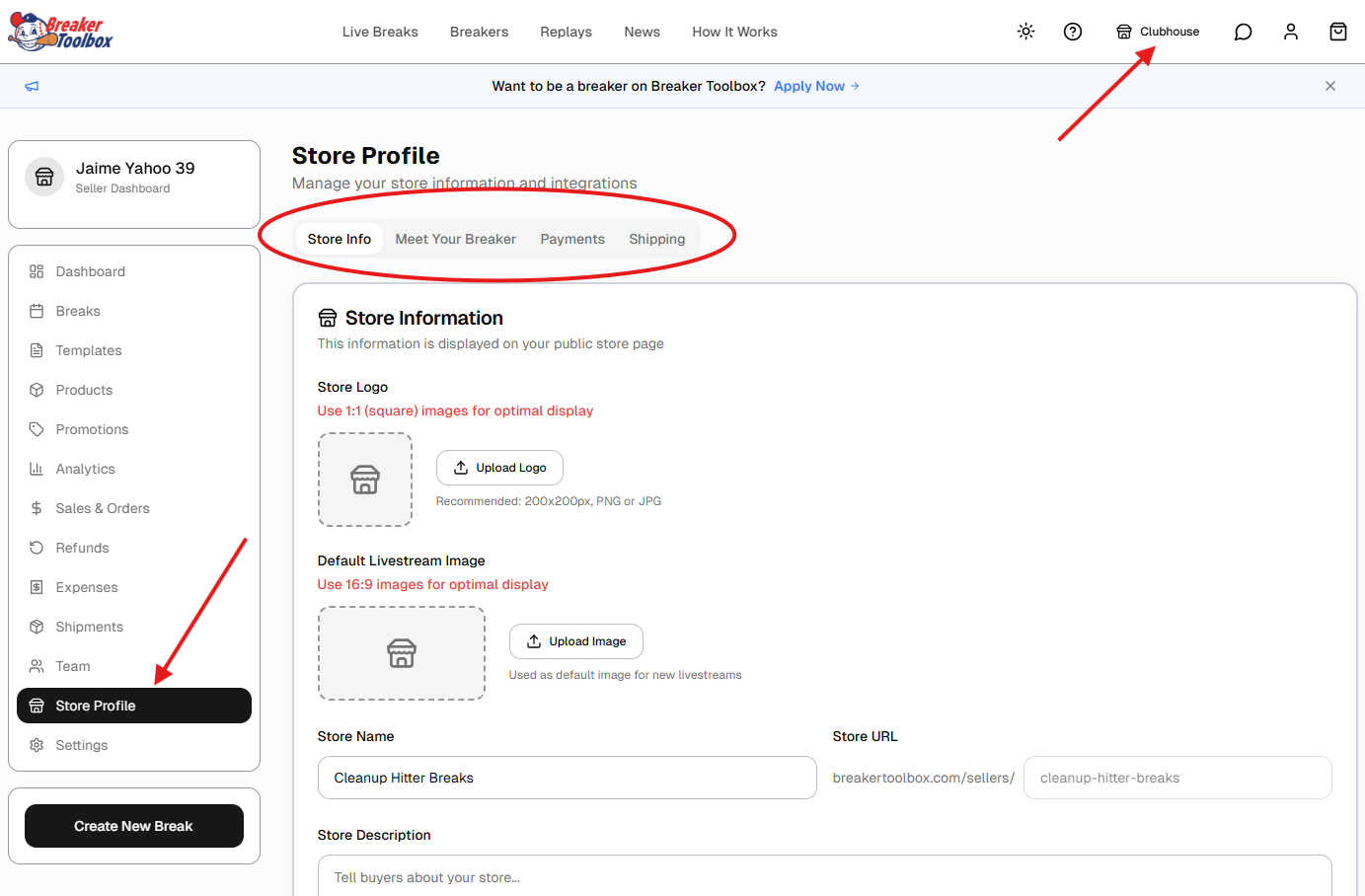Focus the Store URL slug field
Viewport: 1365px width, 896px height.
[x=1177, y=778]
